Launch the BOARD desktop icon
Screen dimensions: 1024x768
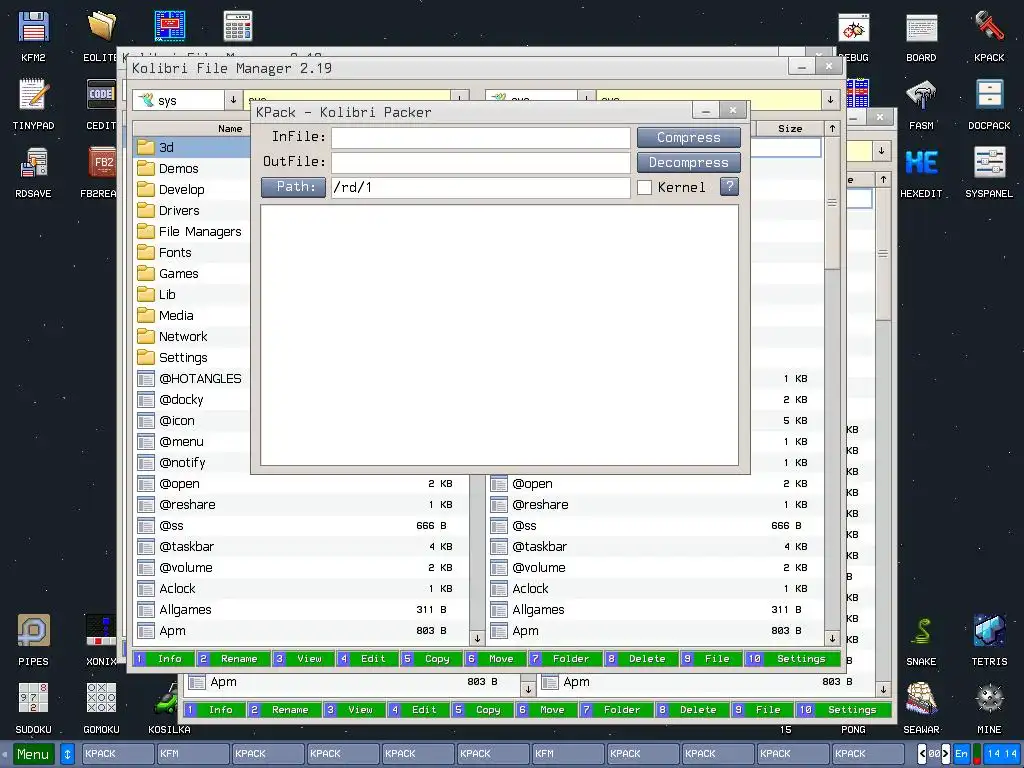coord(921,37)
